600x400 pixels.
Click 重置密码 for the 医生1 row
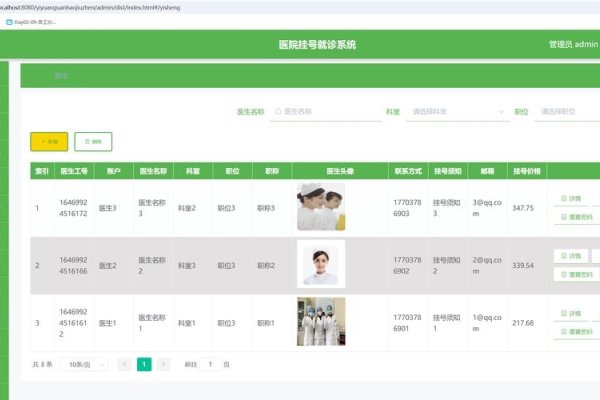point(577,331)
